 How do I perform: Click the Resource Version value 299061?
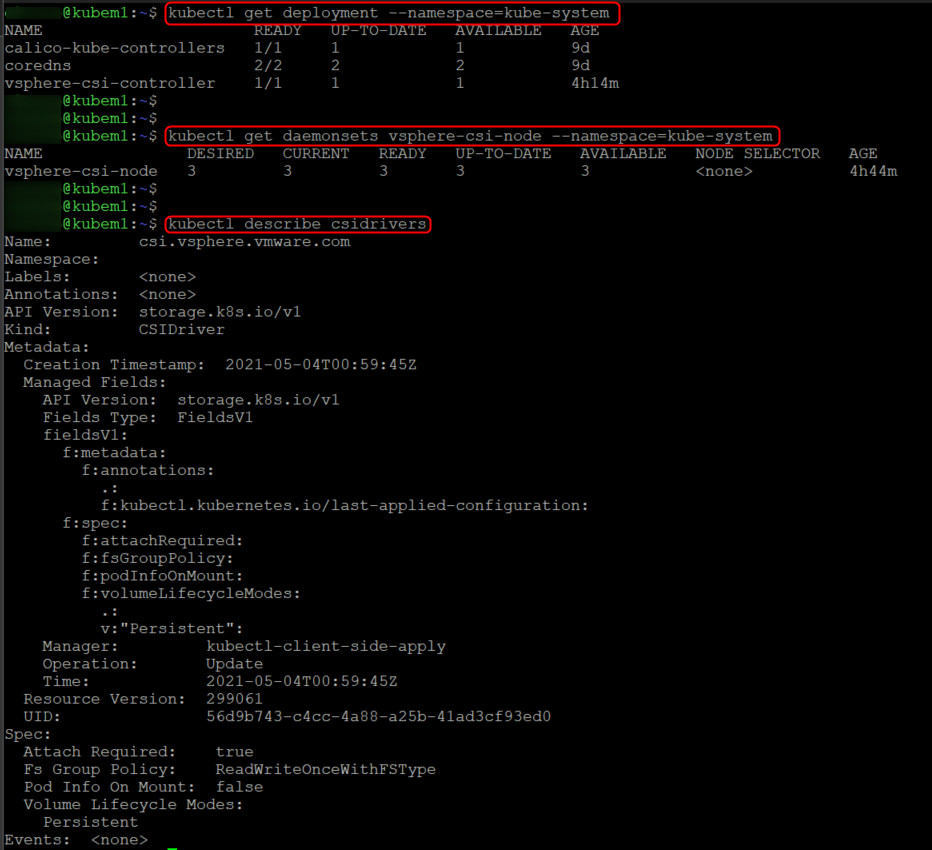(x=234, y=699)
